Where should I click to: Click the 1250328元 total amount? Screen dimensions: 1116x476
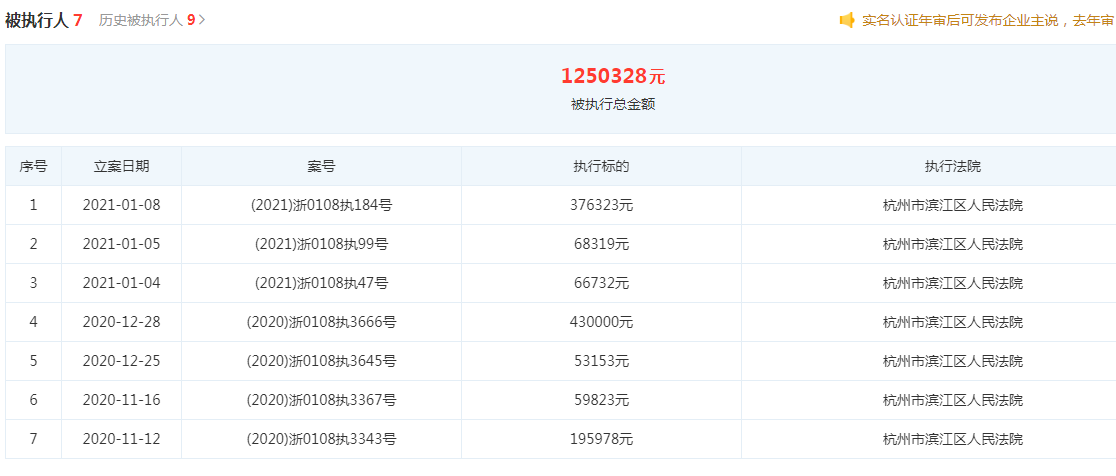click(x=613, y=75)
